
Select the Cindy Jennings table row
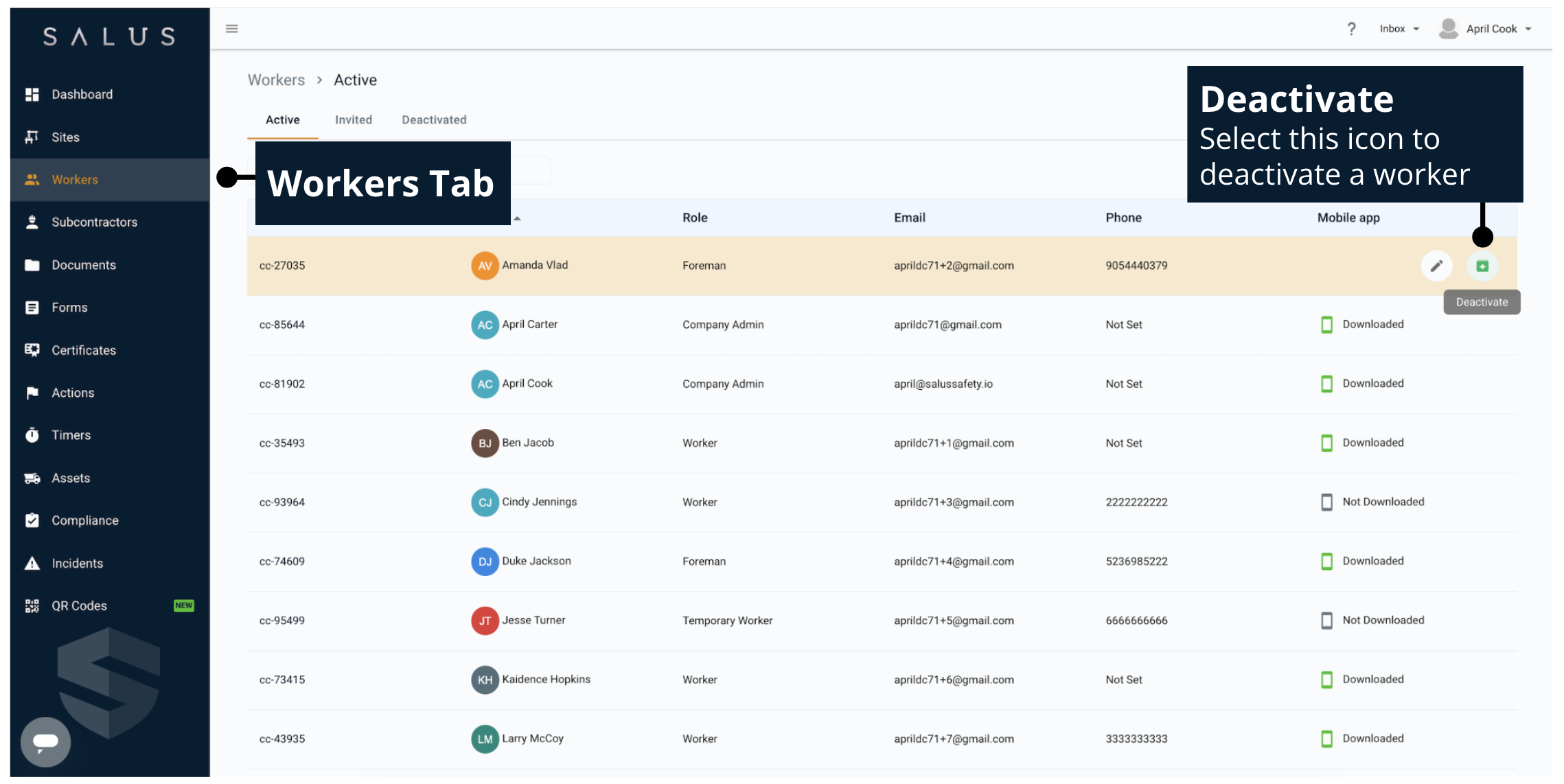click(790, 503)
